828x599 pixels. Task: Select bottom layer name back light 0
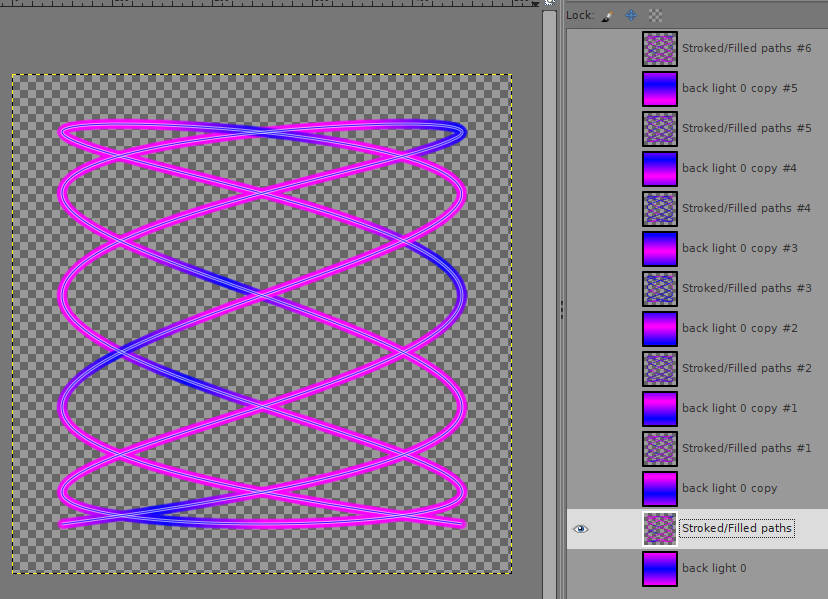point(714,568)
